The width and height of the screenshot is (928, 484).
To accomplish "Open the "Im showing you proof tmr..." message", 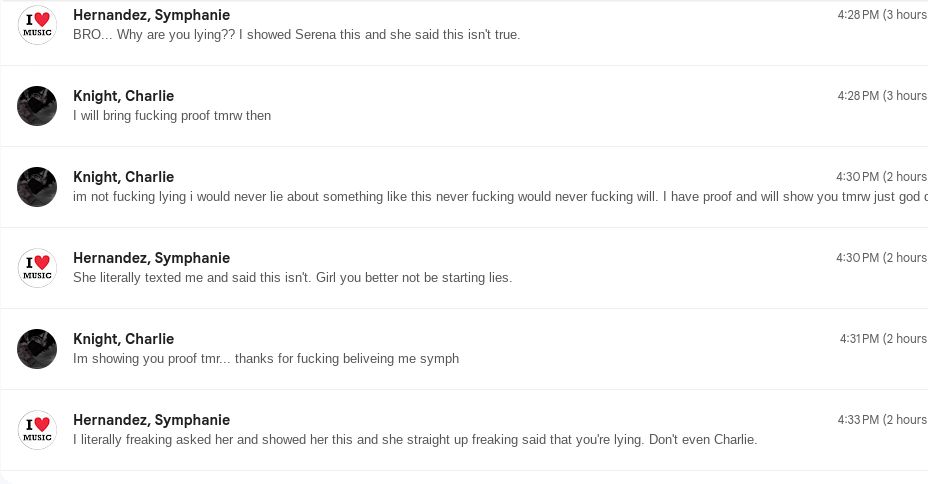I will point(266,358).
